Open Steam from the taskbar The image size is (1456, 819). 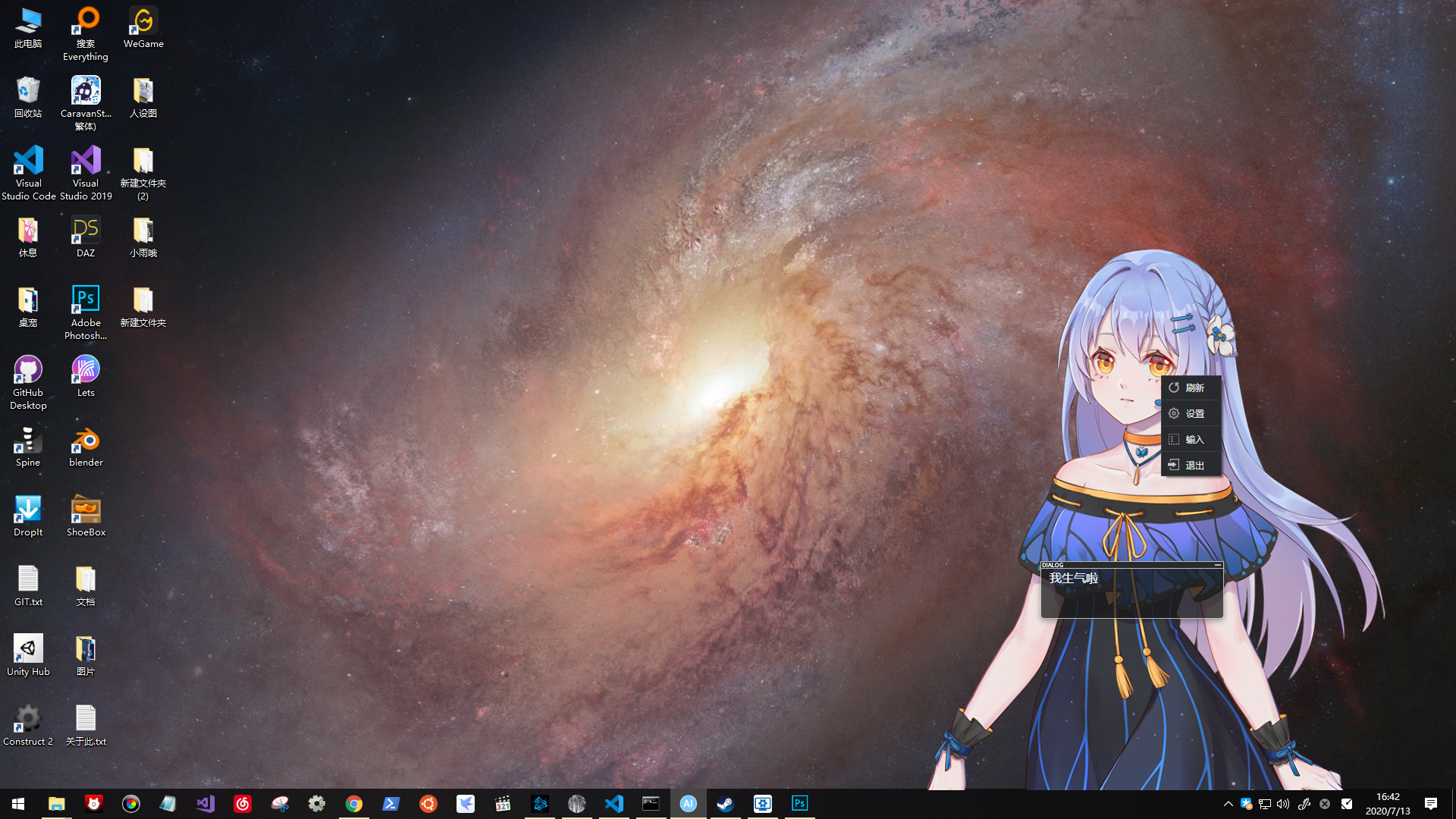pos(725,803)
